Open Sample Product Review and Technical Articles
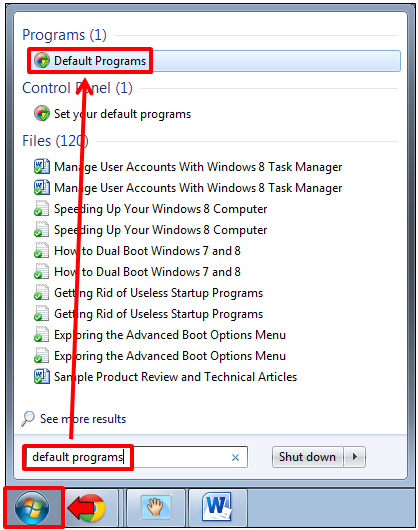The height and width of the screenshot is (530, 418). pyautogui.click(x=165, y=377)
